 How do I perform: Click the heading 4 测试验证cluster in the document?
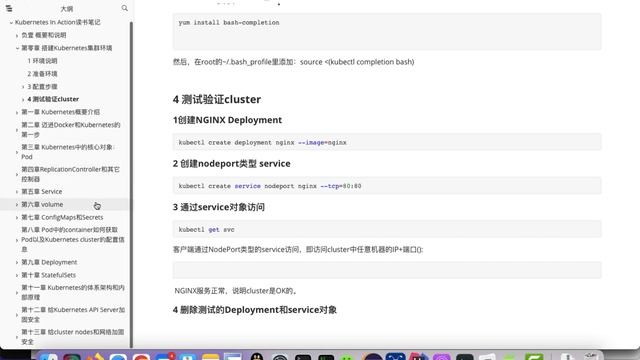tap(217, 99)
